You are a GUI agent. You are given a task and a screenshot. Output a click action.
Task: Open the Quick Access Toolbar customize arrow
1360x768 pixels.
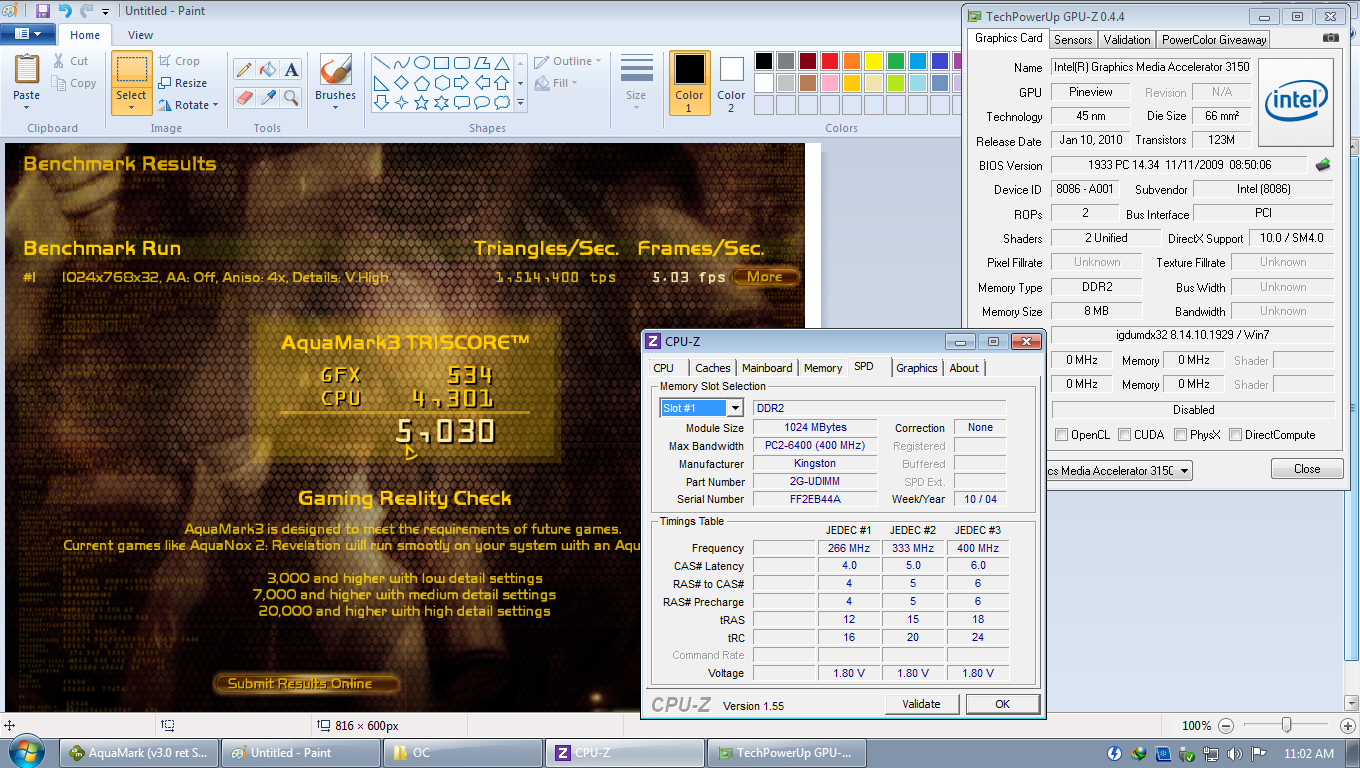(x=105, y=12)
